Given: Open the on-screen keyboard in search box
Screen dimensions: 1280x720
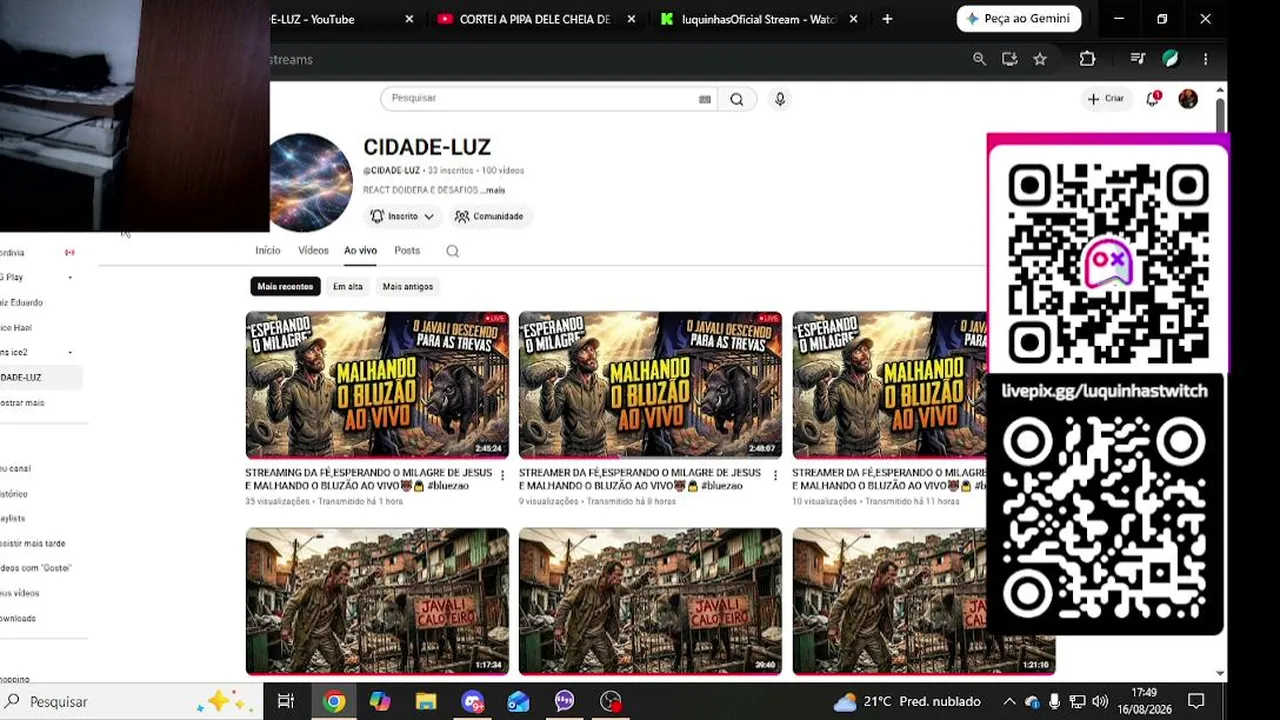Looking at the screenshot, I should click(705, 99).
